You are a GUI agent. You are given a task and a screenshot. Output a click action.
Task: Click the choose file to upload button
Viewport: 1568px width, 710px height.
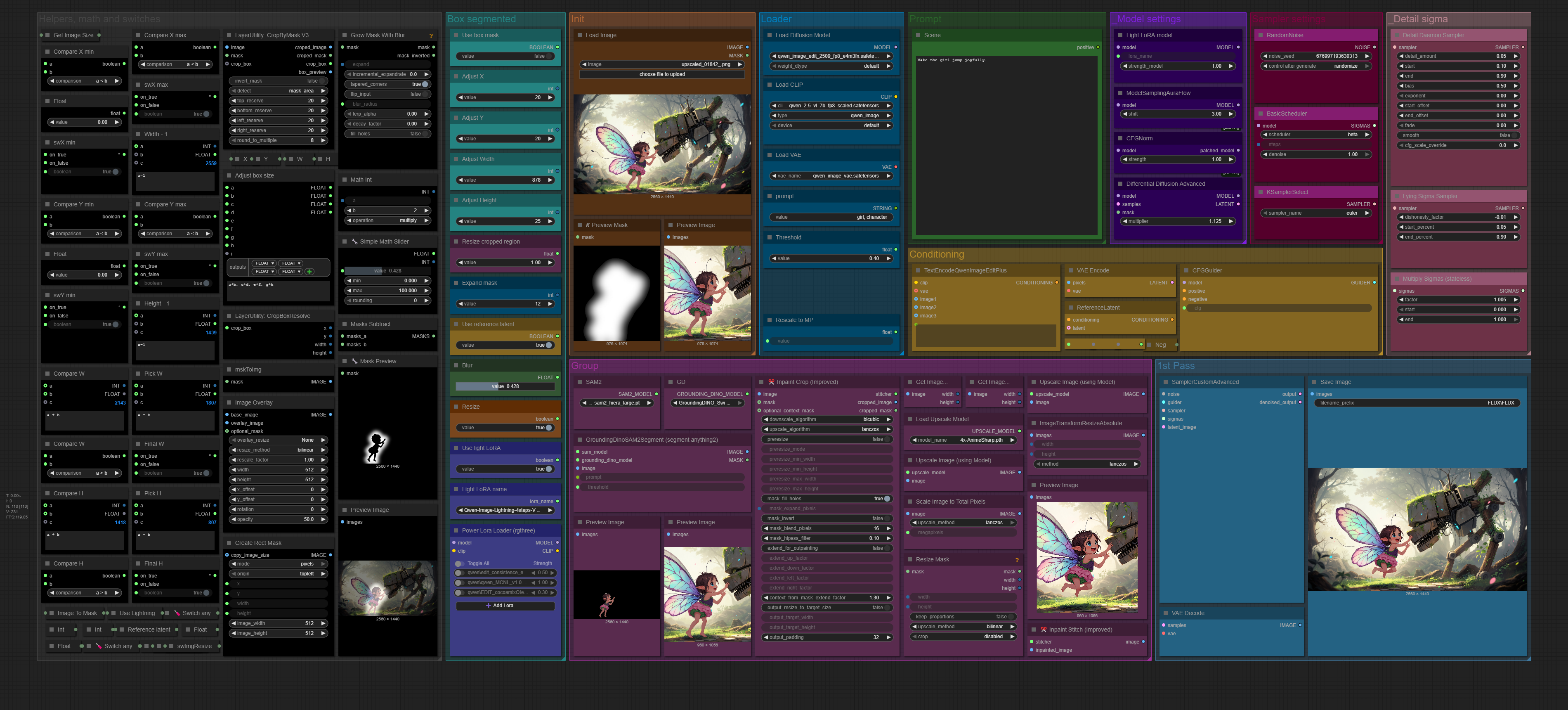pyautogui.click(x=661, y=74)
